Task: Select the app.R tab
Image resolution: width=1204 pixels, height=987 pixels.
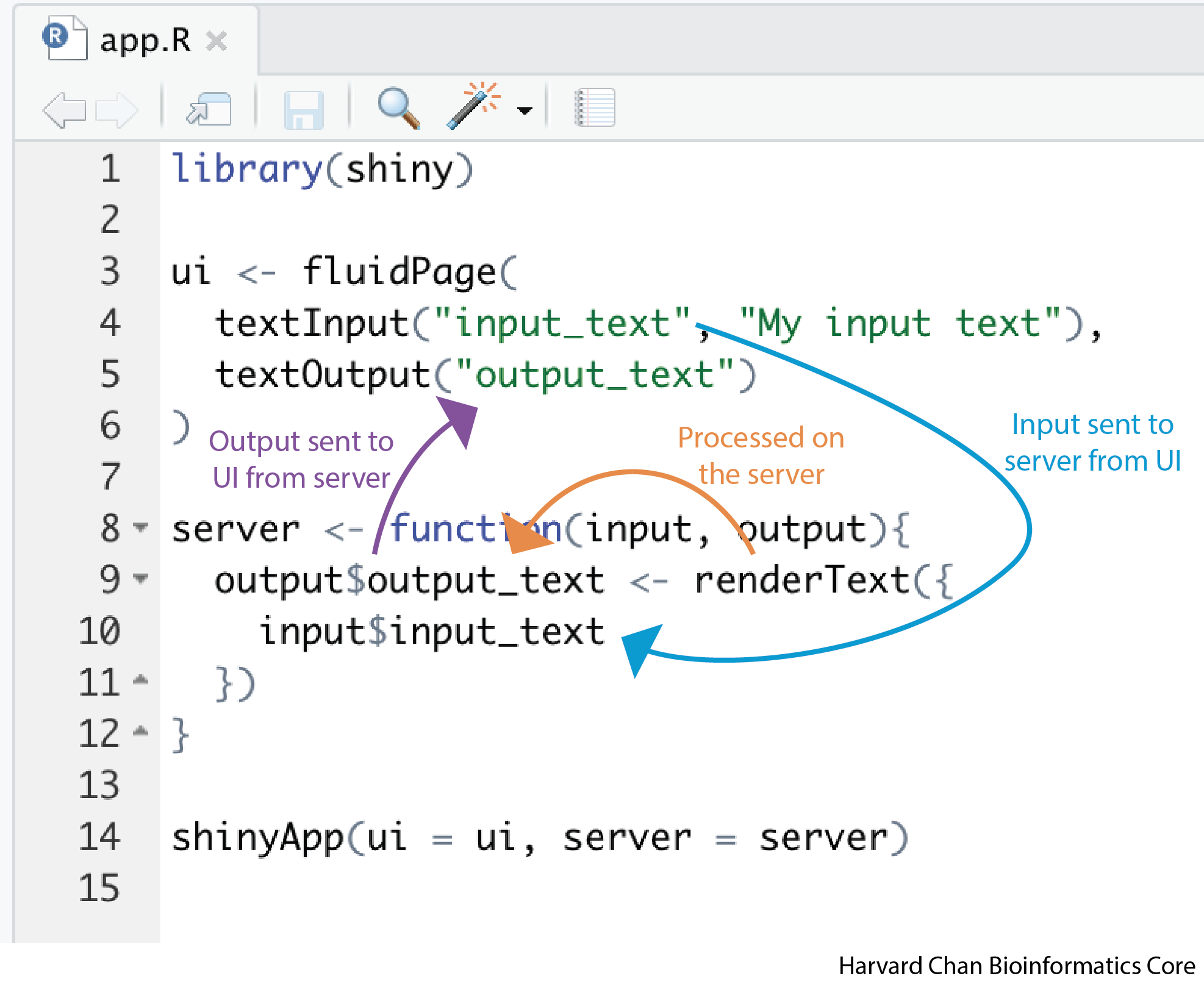Action: (x=145, y=41)
